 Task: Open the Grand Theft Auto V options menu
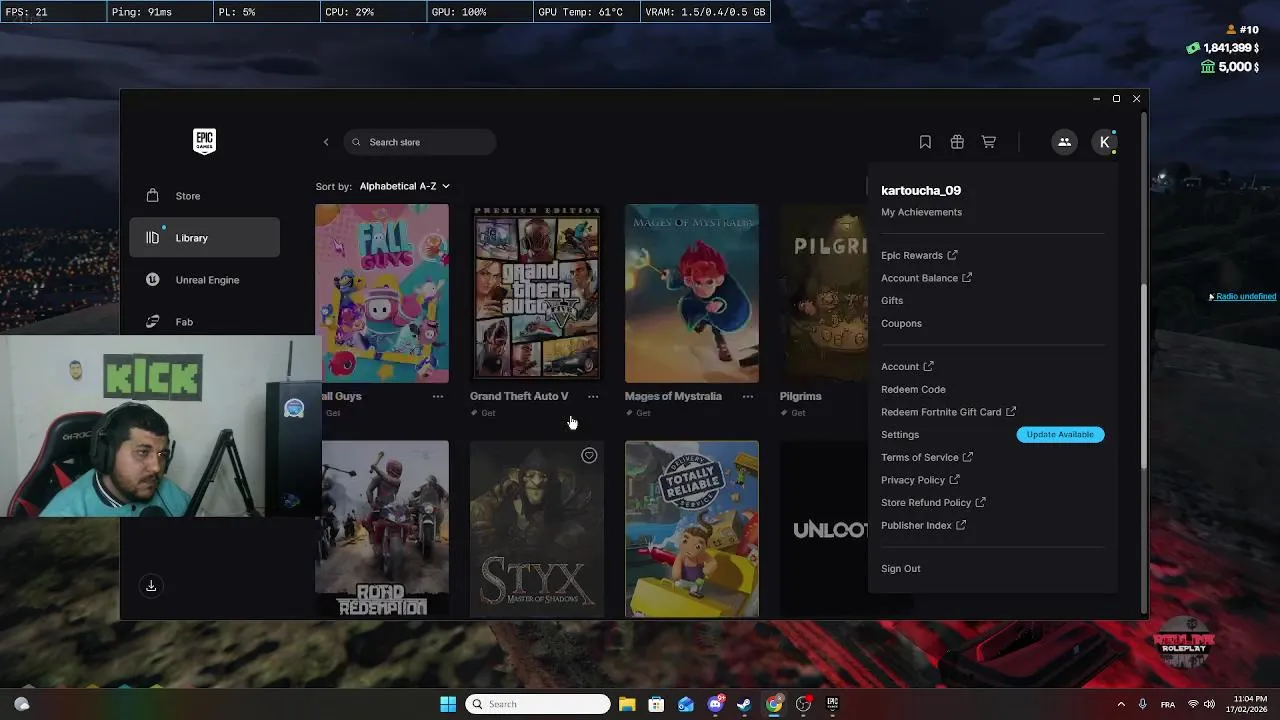click(x=593, y=396)
